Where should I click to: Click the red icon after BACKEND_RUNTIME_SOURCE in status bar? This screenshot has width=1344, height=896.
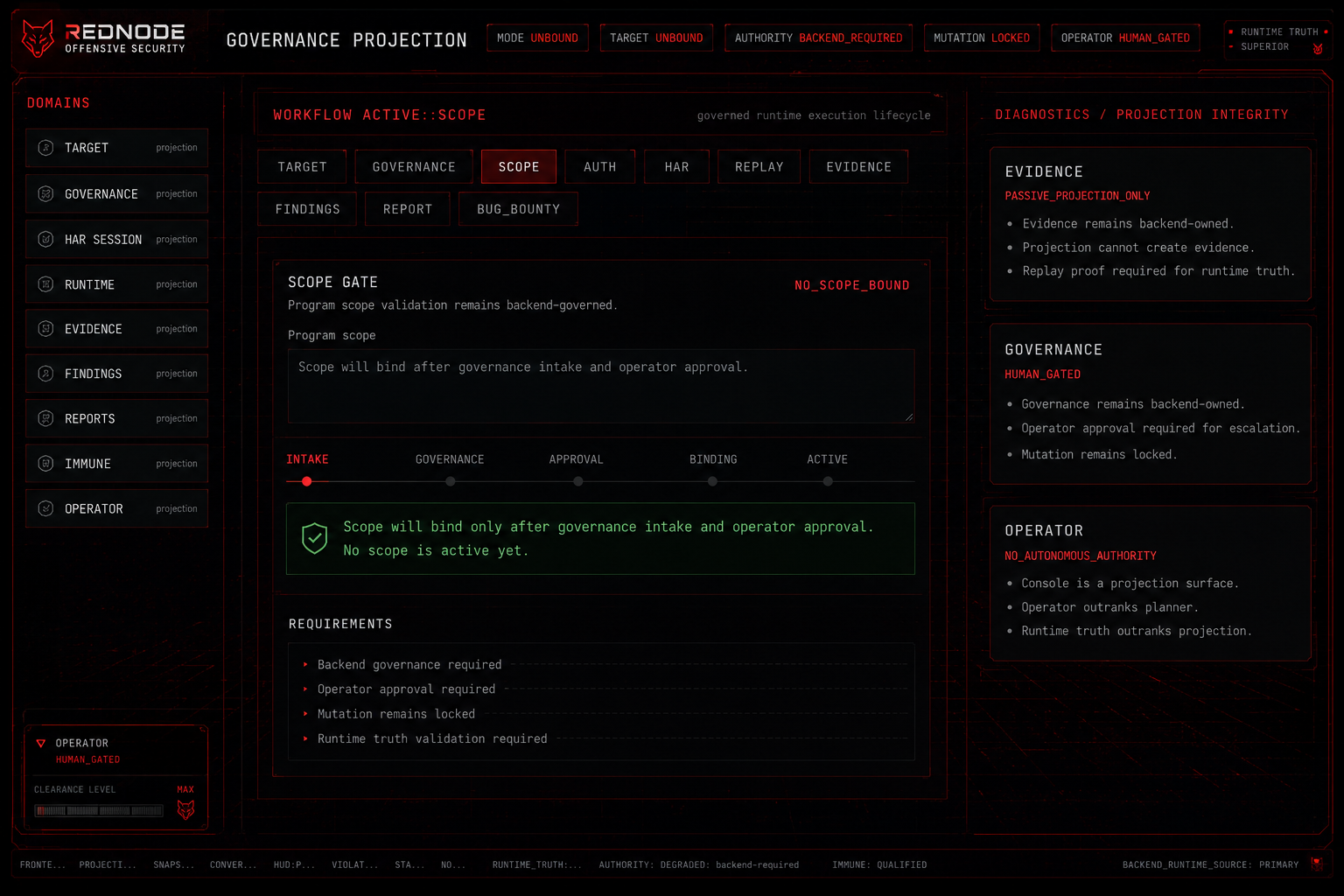coord(1317,864)
